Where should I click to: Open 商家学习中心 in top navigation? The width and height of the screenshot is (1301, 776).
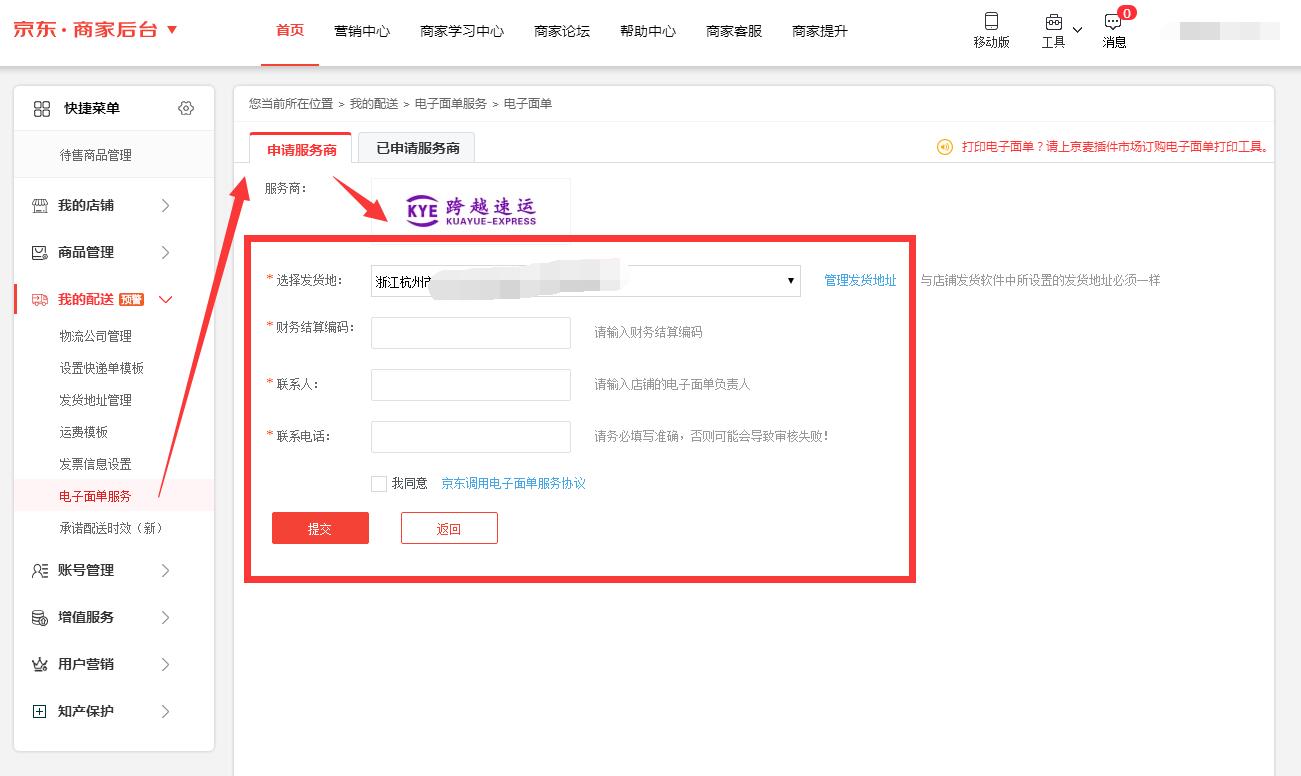click(x=462, y=31)
